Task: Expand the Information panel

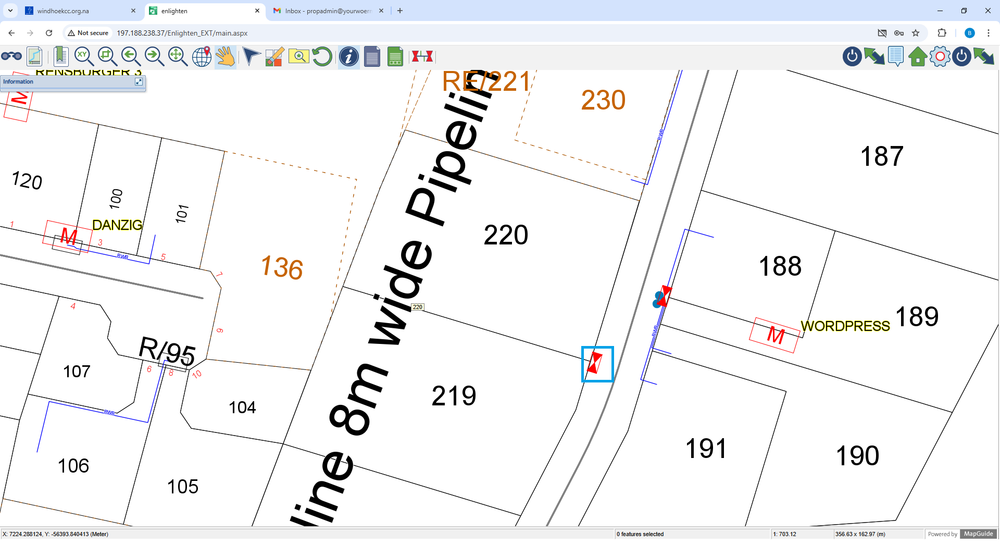Action: point(139,82)
